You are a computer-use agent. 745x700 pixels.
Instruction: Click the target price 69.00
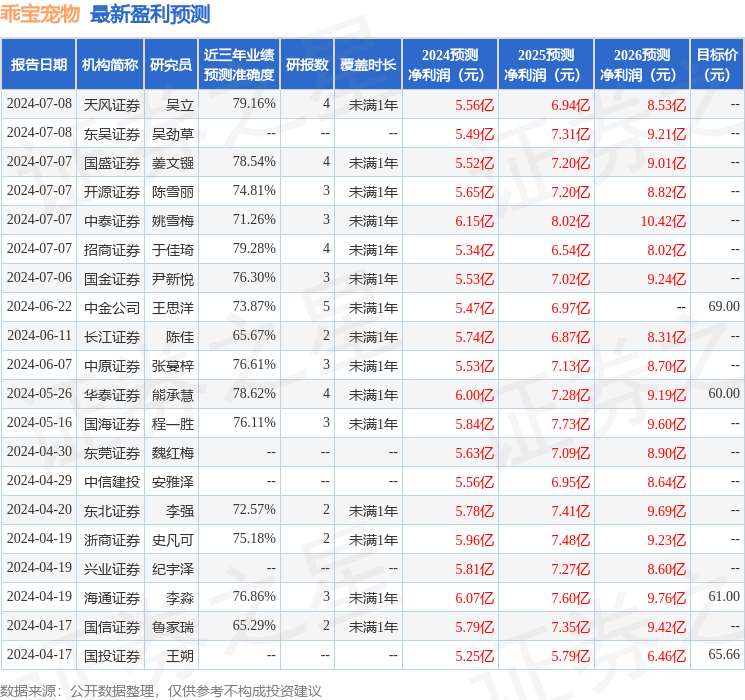724,306
